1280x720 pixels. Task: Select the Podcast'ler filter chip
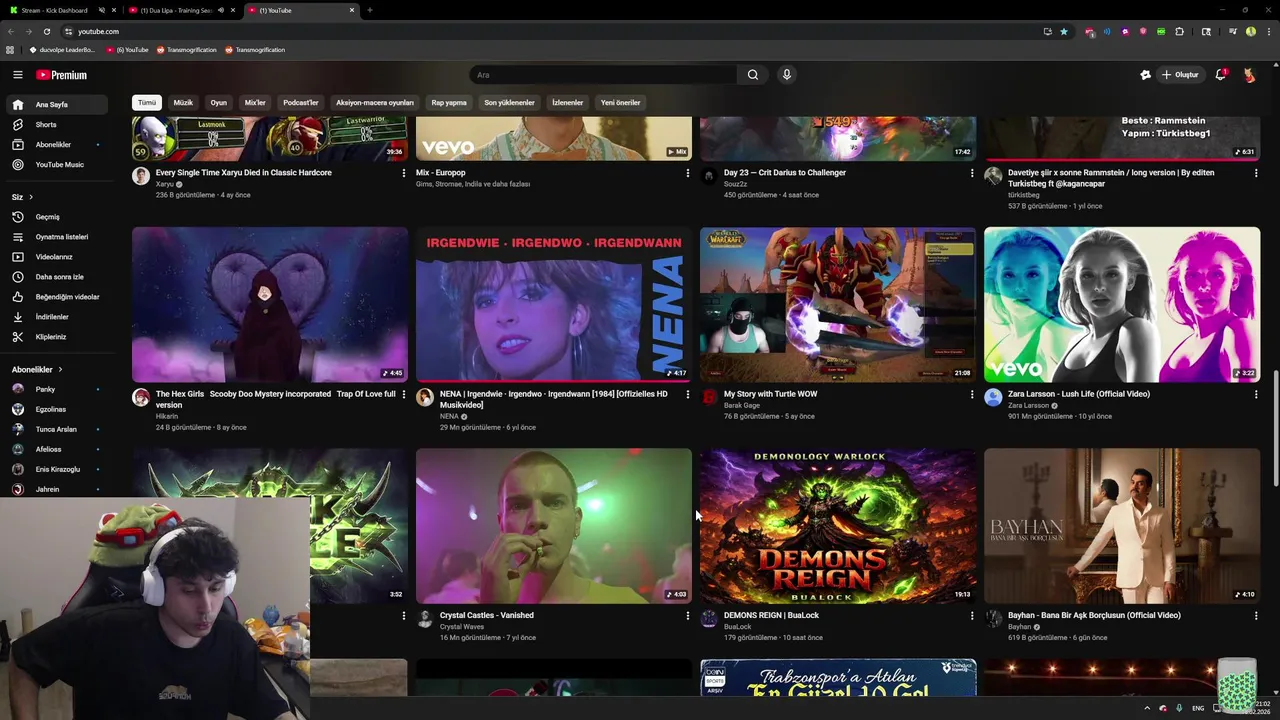300,103
